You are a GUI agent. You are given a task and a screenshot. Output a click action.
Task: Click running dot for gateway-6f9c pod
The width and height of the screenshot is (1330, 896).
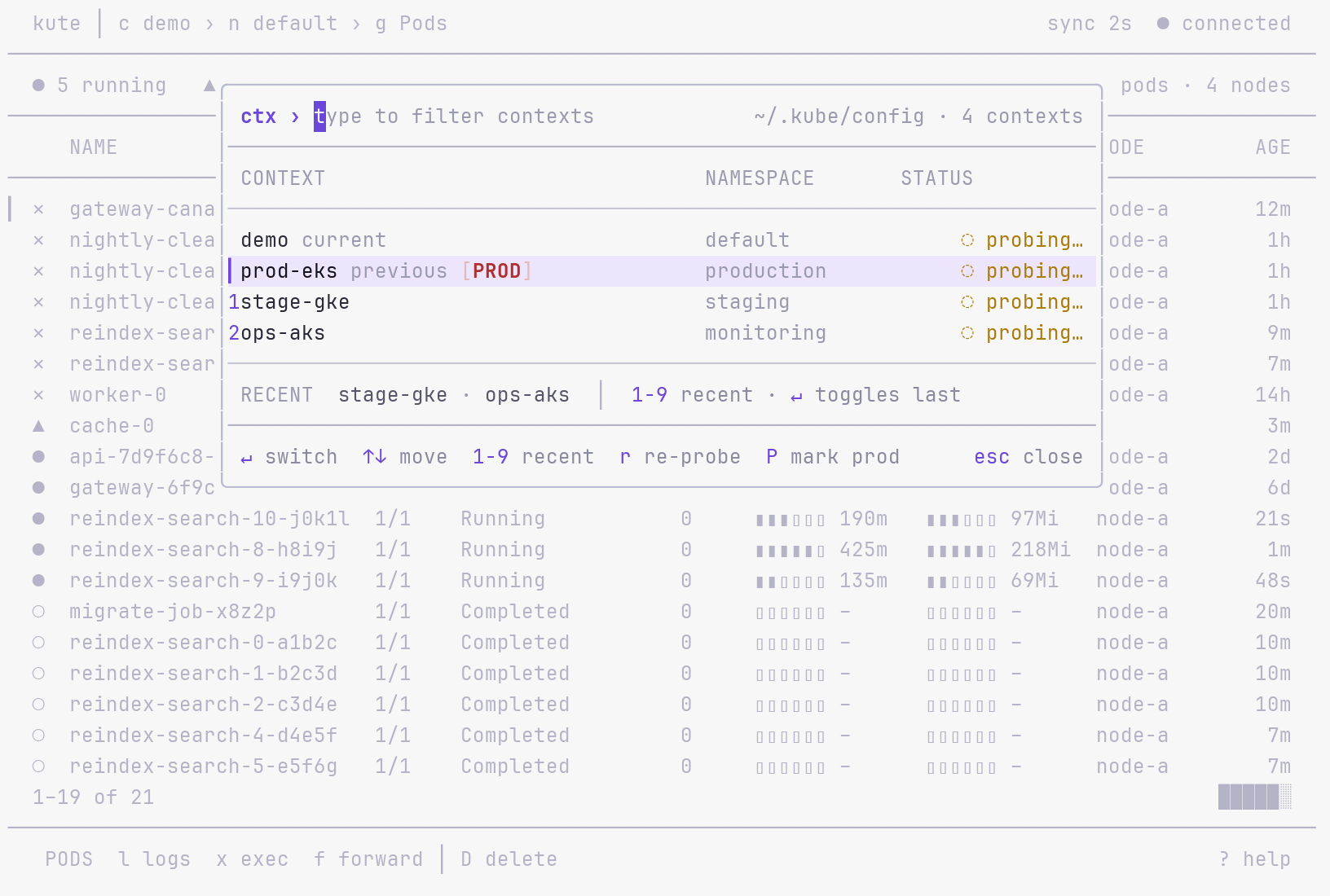[38, 488]
